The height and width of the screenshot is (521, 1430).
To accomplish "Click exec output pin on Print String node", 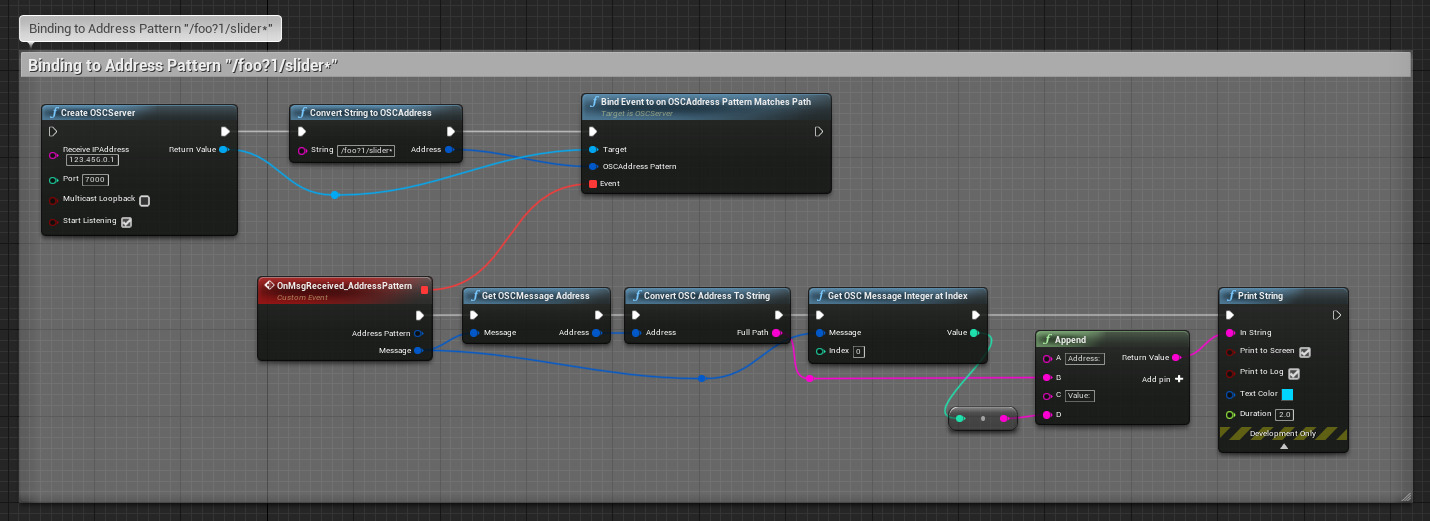I will tap(1337, 315).
